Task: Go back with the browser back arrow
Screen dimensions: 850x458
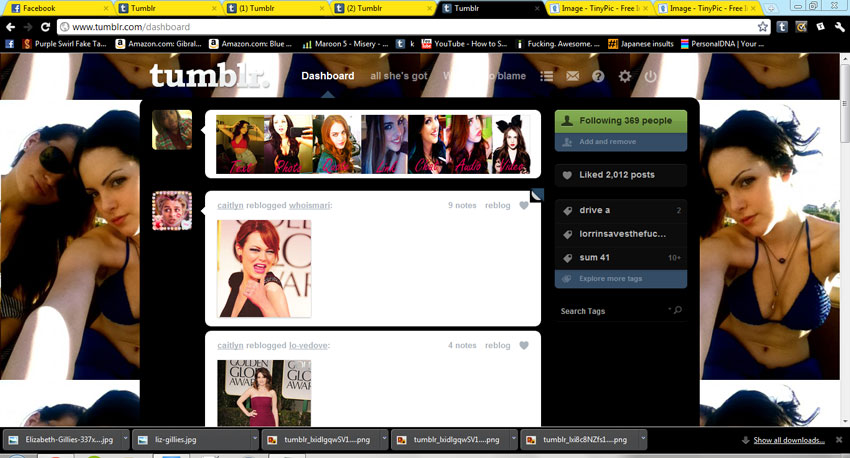Action: point(10,27)
